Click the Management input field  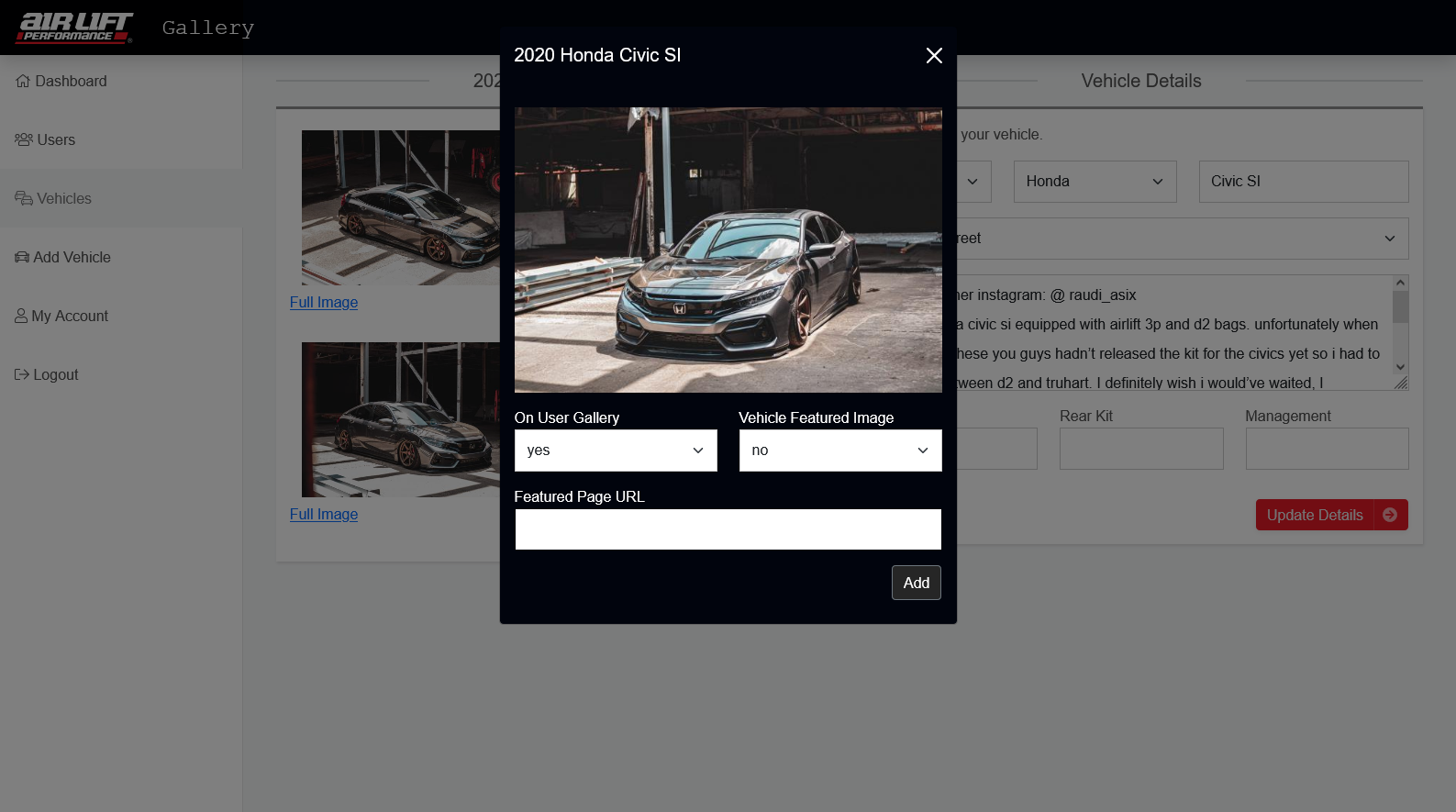coord(1327,449)
